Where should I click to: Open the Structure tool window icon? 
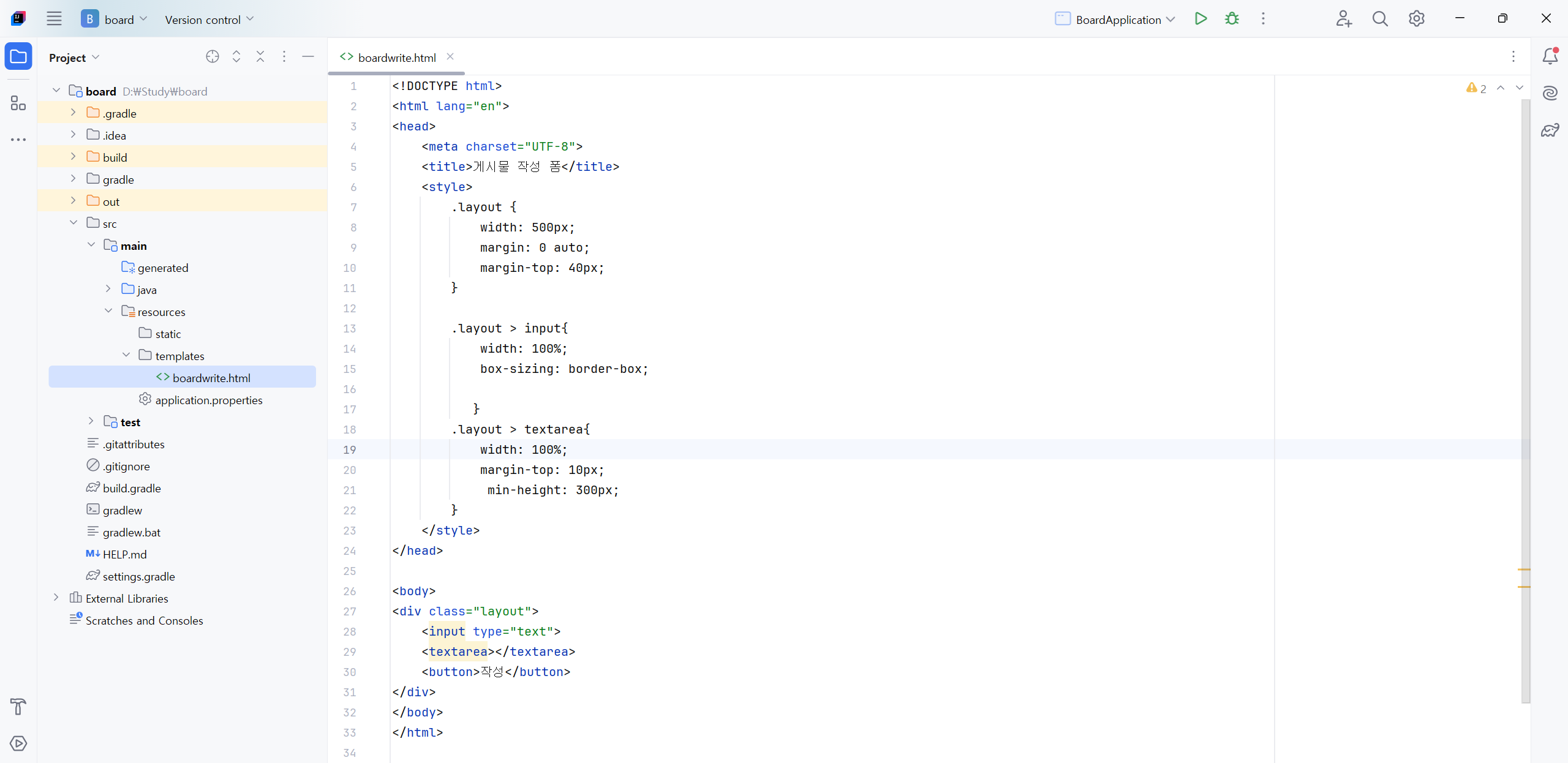(x=18, y=103)
